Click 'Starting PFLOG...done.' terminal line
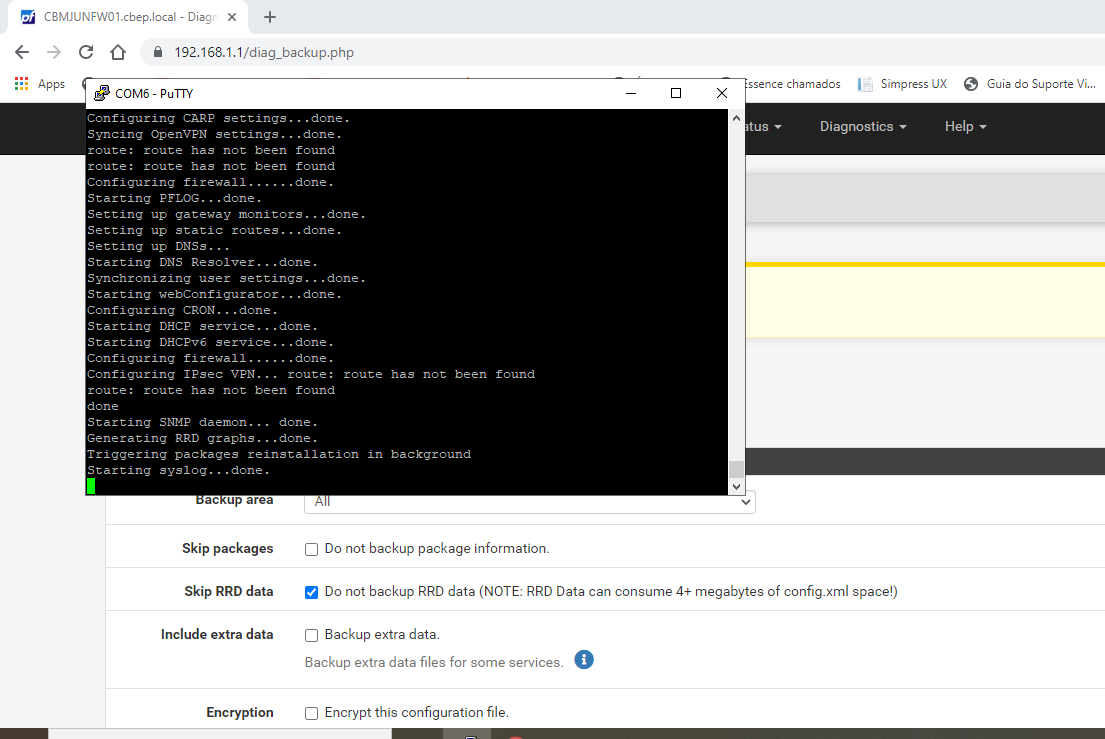1105x739 pixels. [175, 199]
